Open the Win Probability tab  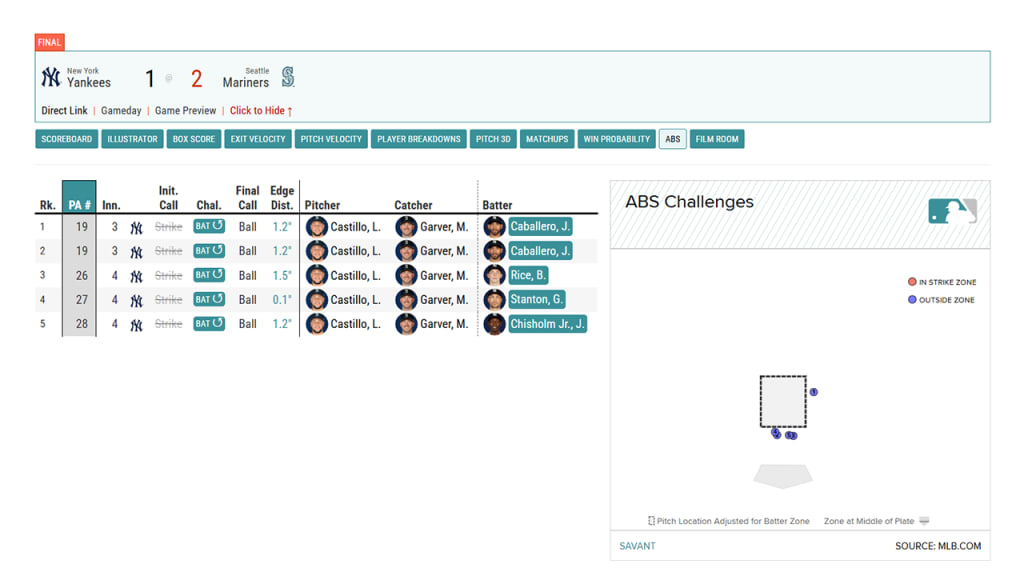point(616,139)
